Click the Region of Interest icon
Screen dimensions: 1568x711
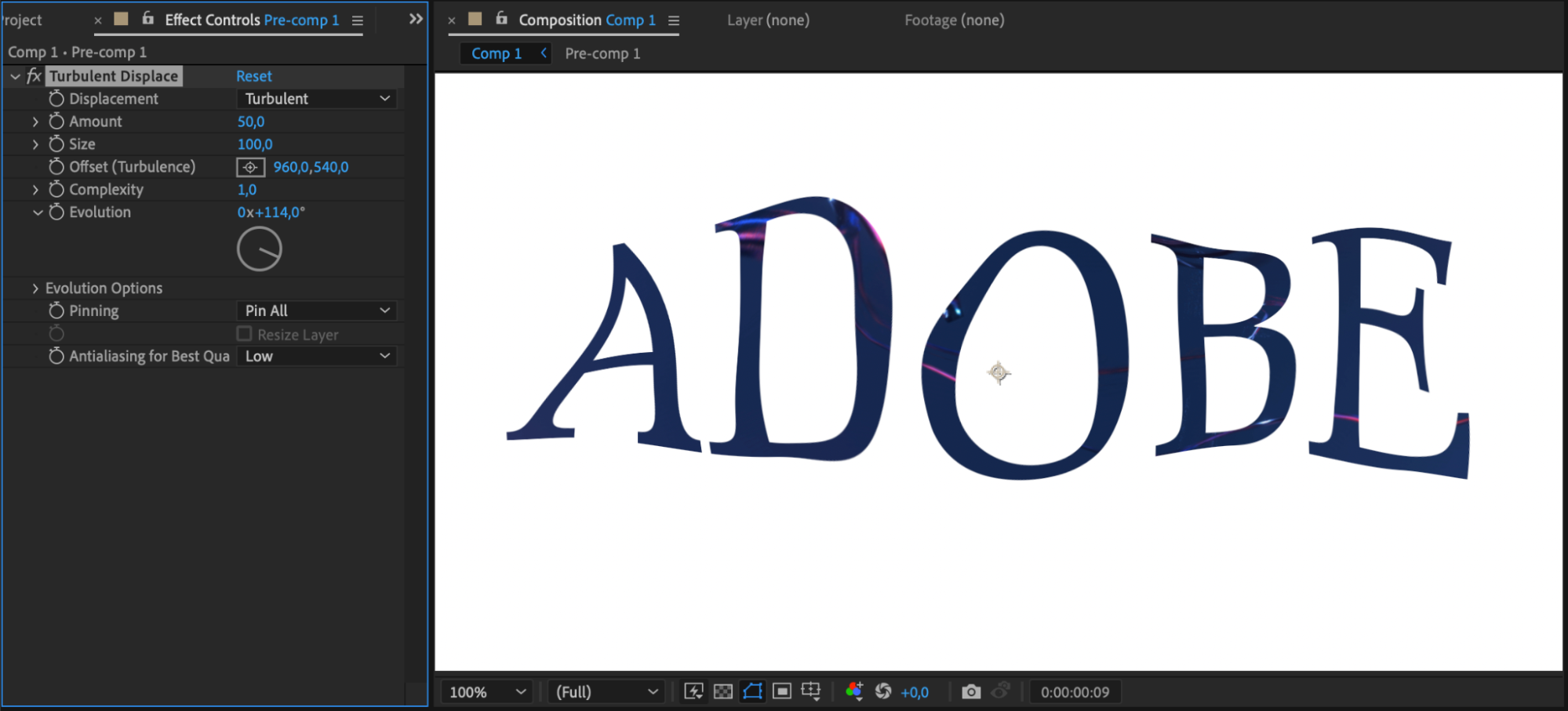(782, 691)
